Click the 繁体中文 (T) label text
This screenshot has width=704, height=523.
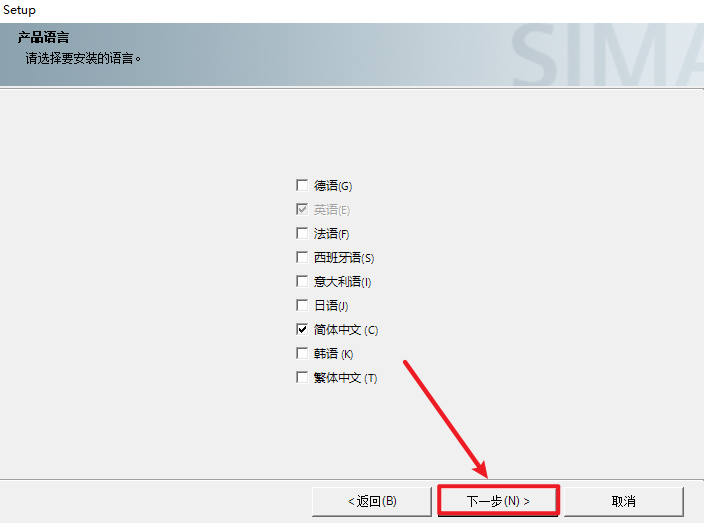[x=346, y=378]
